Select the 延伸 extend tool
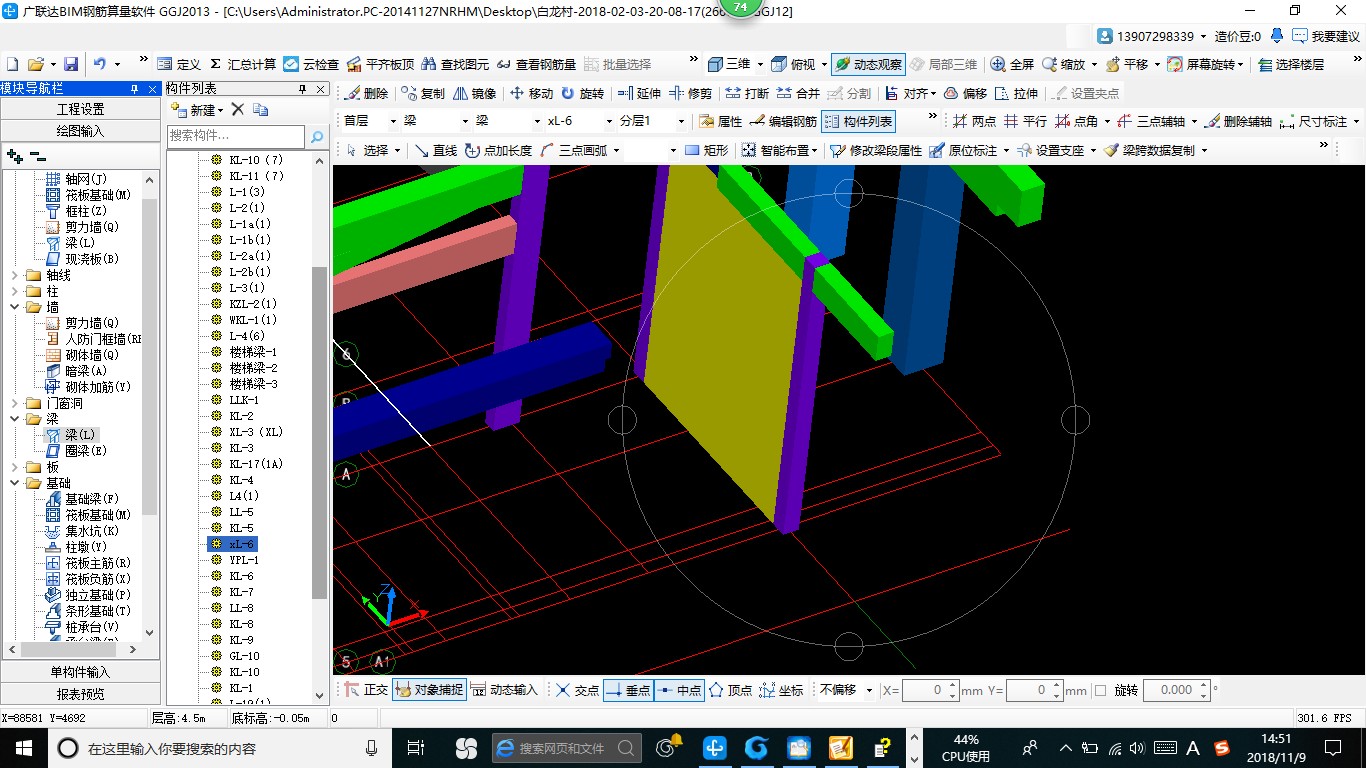The height and width of the screenshot is (768, 1366). [639, 93]
